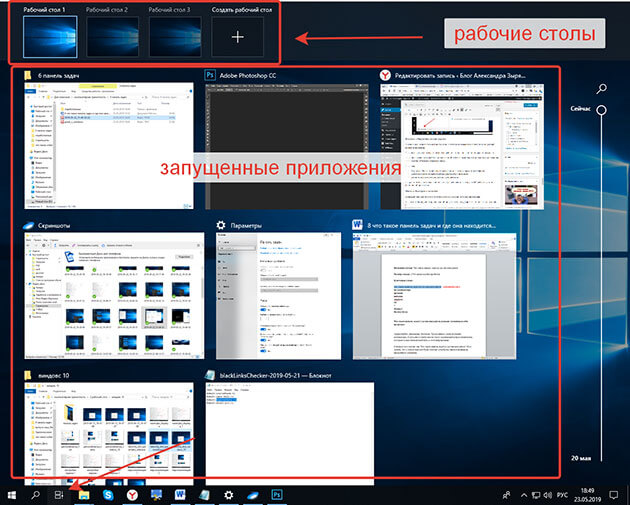This screenshot has width=630, height=505.
Task: Select the blackLinksChecker Блокнот window
Action: pos(290,434)
